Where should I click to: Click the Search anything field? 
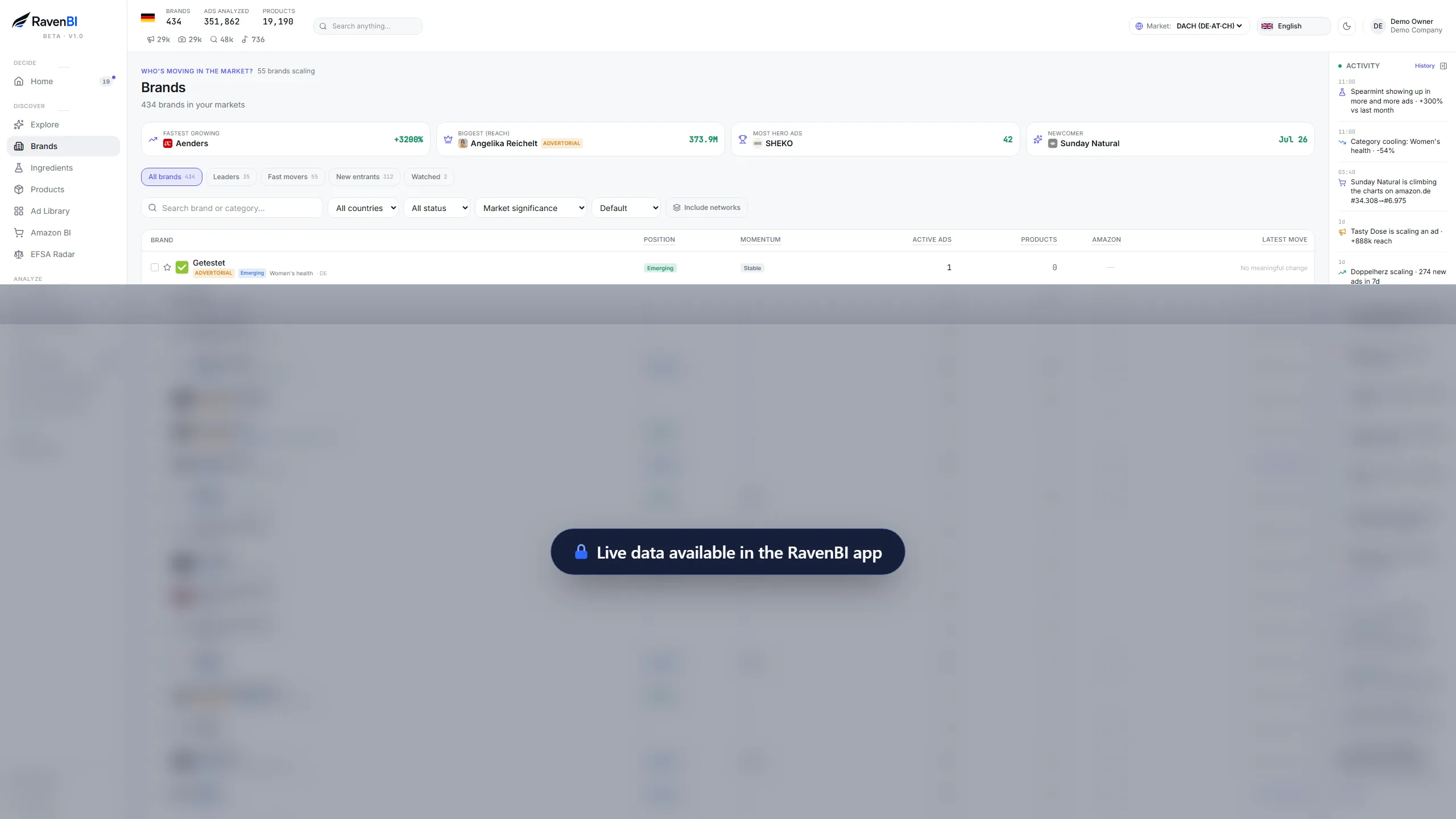pyautogui.click(x=368, y=26)
